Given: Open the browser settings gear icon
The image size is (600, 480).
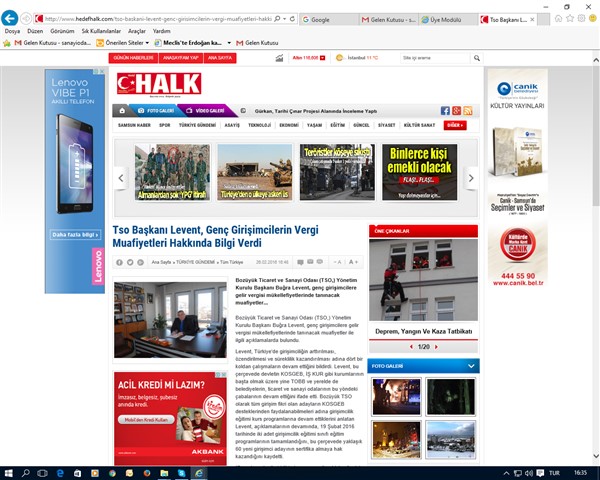Looking at the screenshot, I should (x=581, y=18).
